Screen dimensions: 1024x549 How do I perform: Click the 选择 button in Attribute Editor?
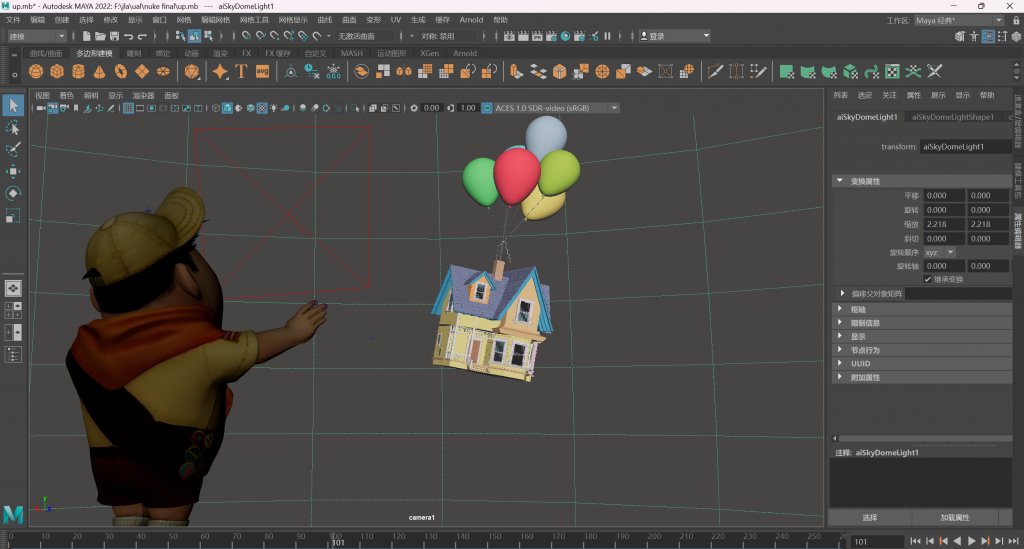870,517
